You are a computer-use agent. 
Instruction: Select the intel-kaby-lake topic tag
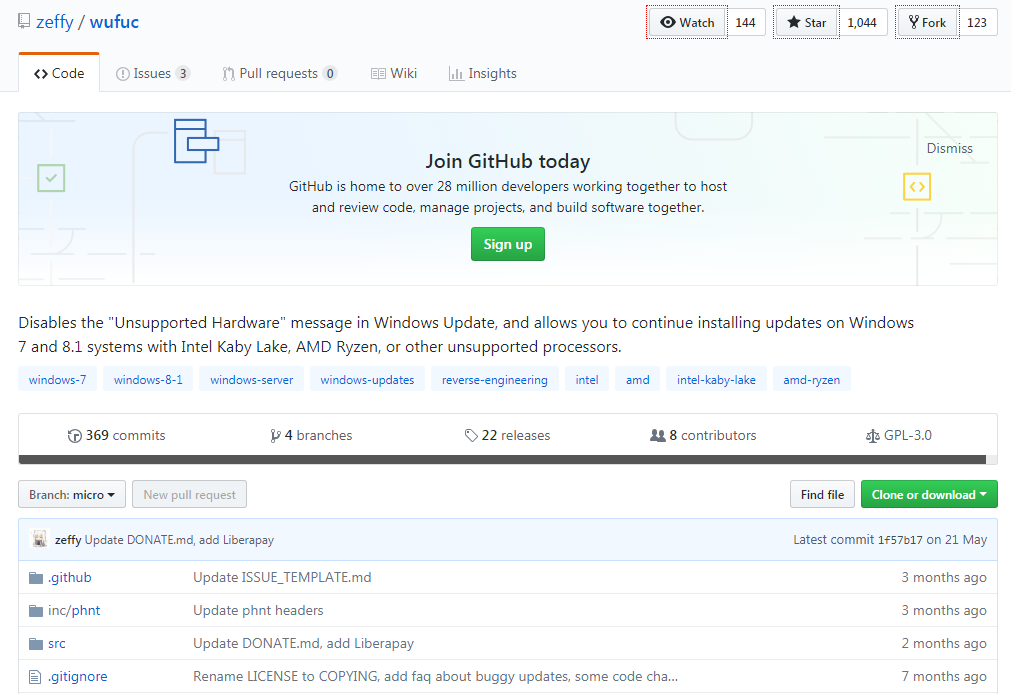716,379
